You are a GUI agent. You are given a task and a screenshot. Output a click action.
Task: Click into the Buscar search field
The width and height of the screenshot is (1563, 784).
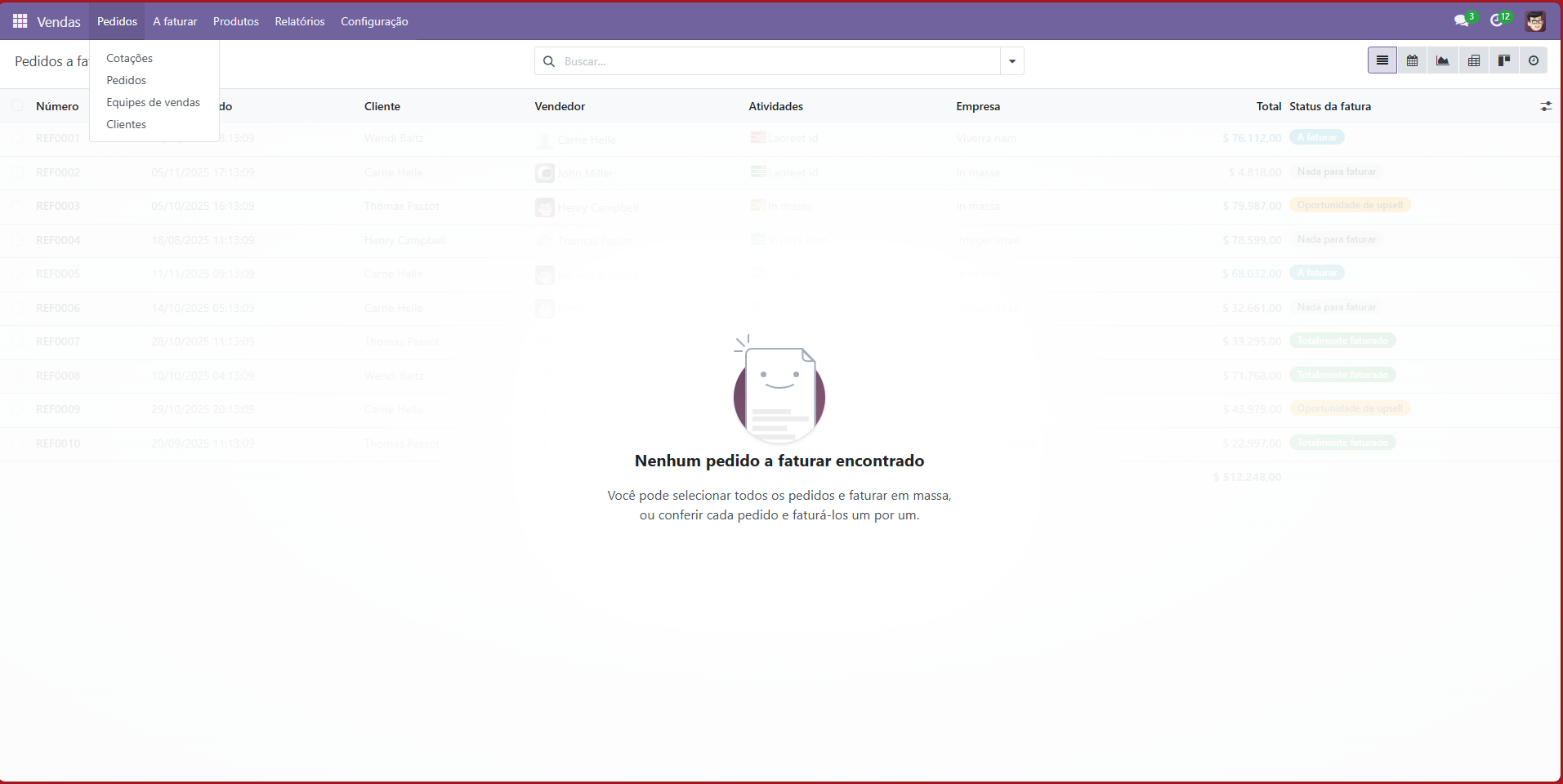tap(776, 61)
